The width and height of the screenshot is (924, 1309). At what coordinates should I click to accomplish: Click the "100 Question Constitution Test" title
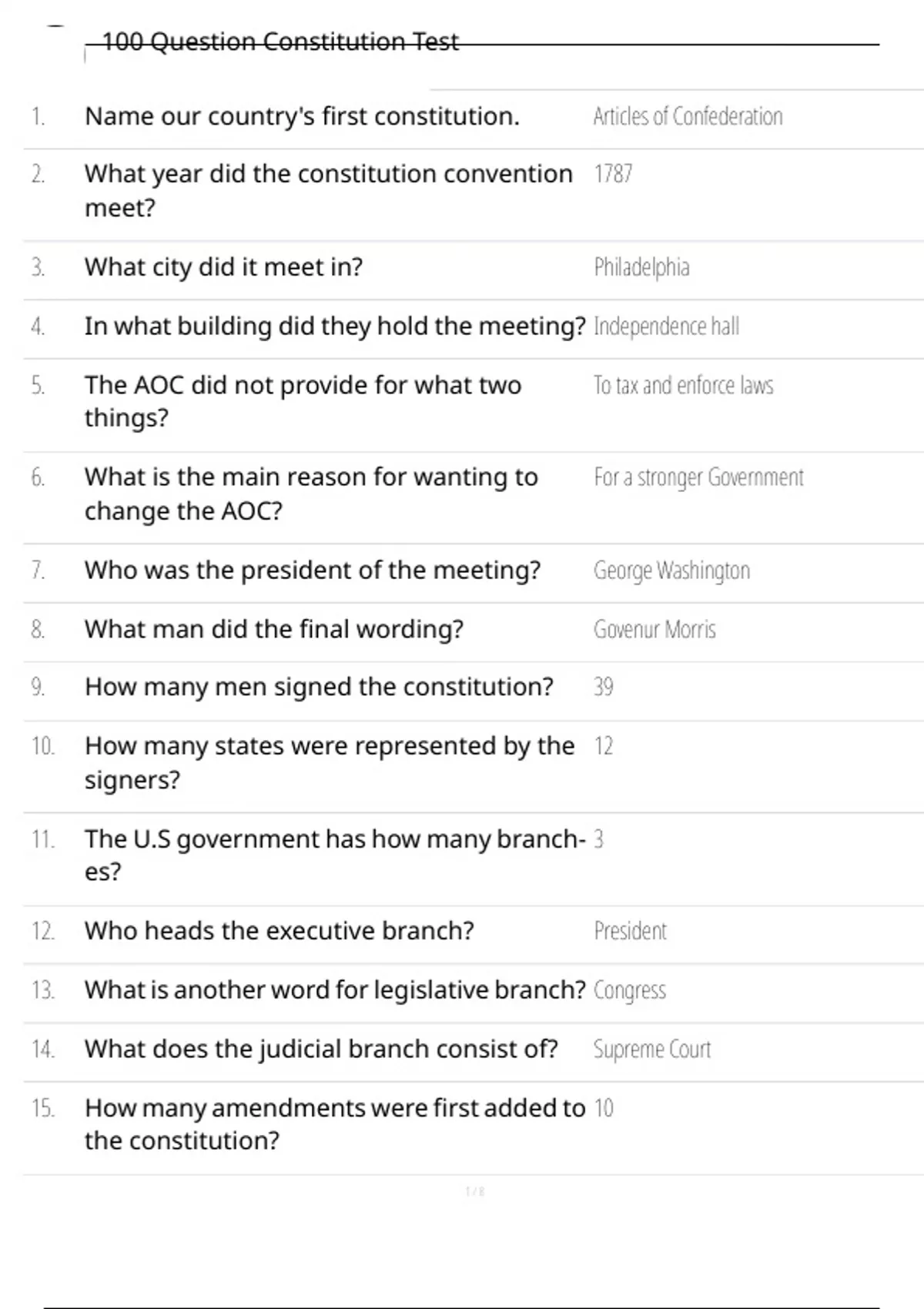point(280,42)
